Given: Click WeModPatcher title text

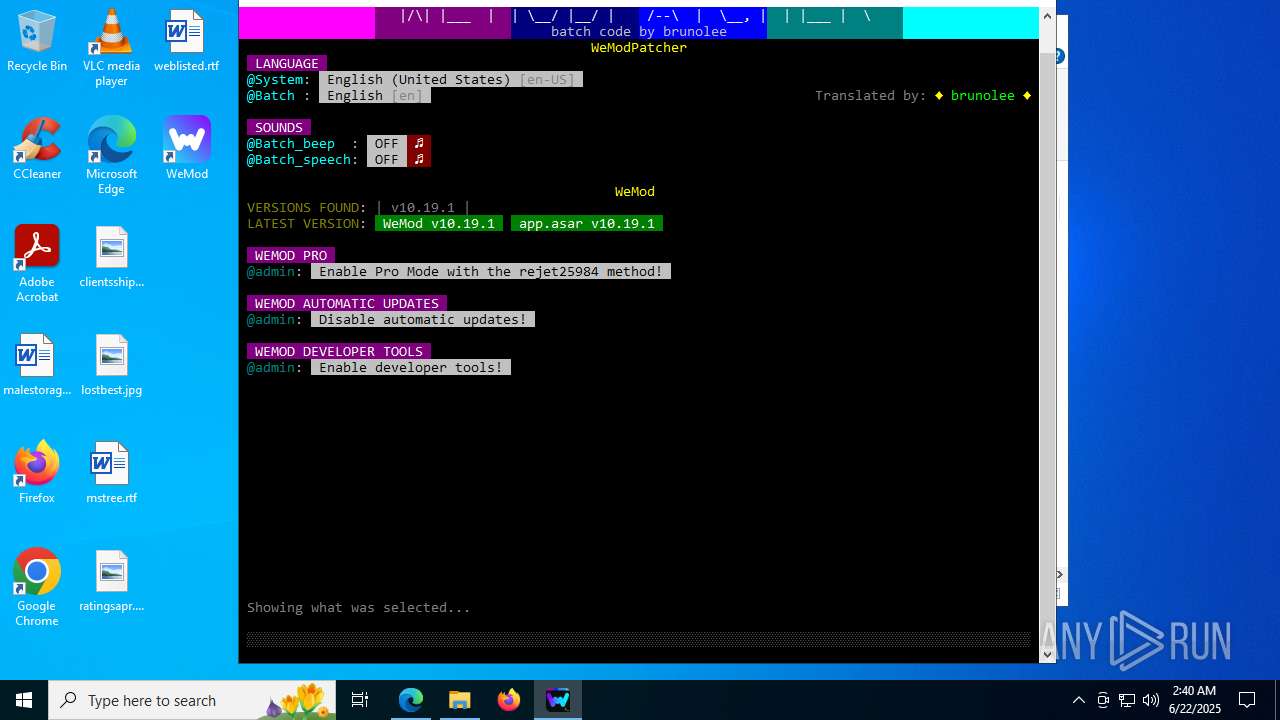Looking at the screenshot, I should 639,47.
